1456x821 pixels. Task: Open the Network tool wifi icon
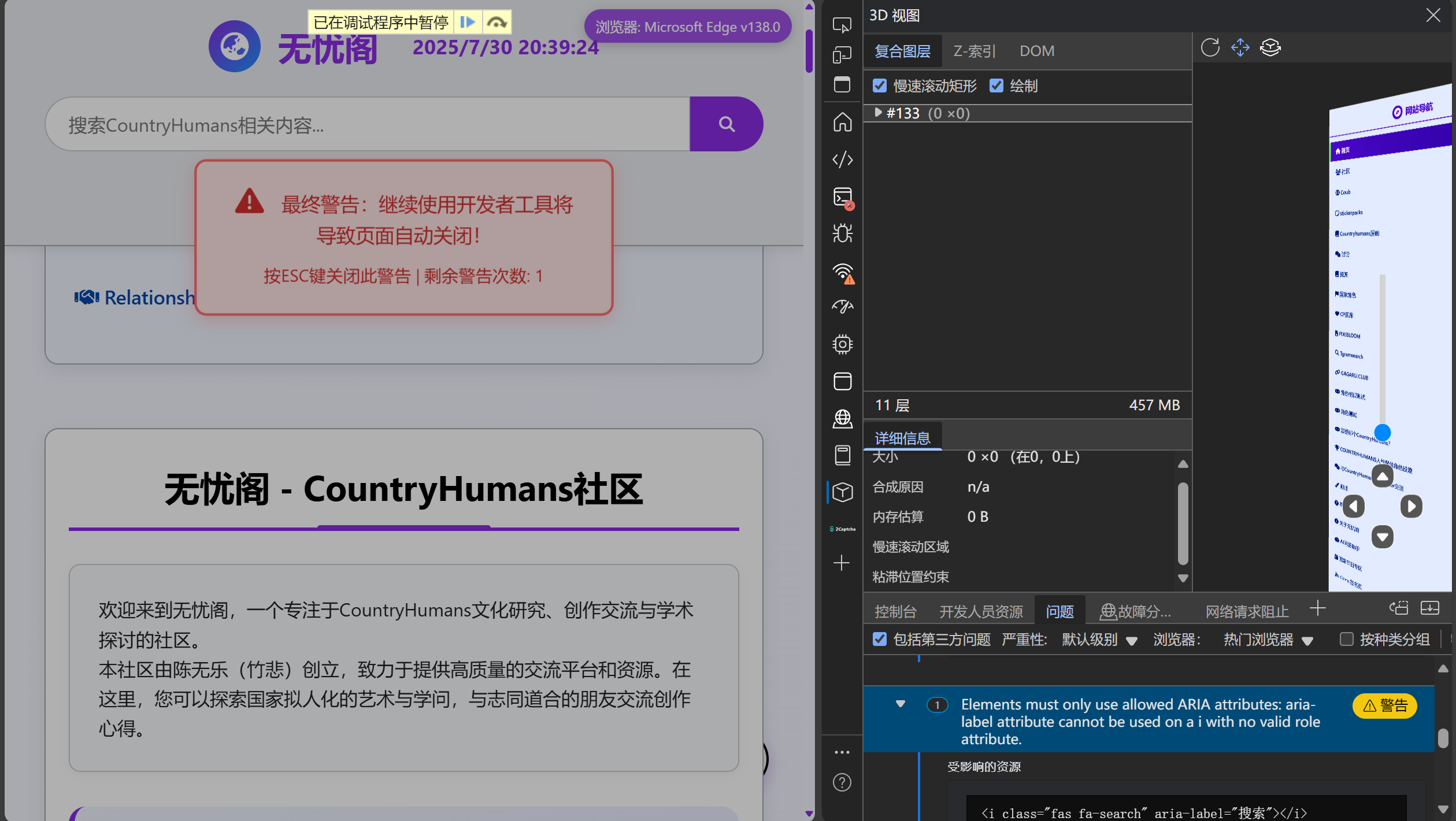coord(843,273)
